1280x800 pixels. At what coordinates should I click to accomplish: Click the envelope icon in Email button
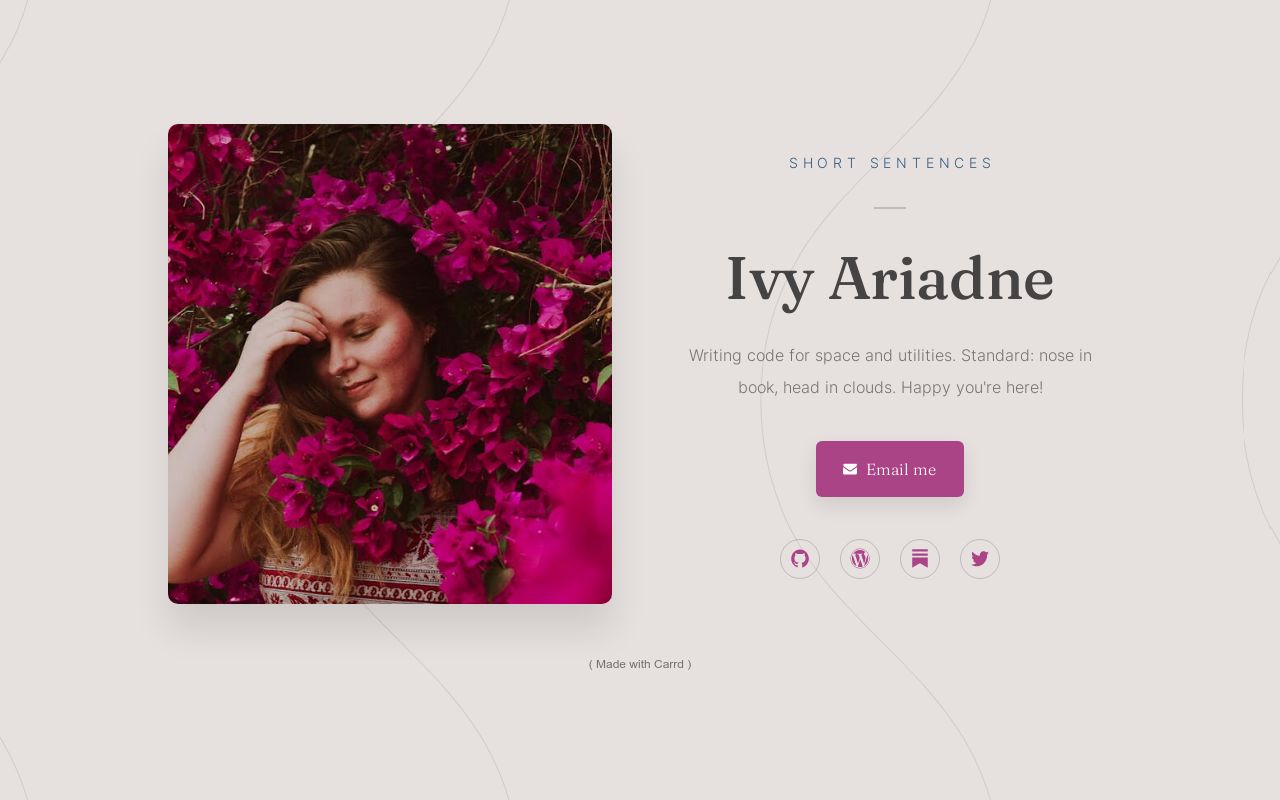point(850,469)
